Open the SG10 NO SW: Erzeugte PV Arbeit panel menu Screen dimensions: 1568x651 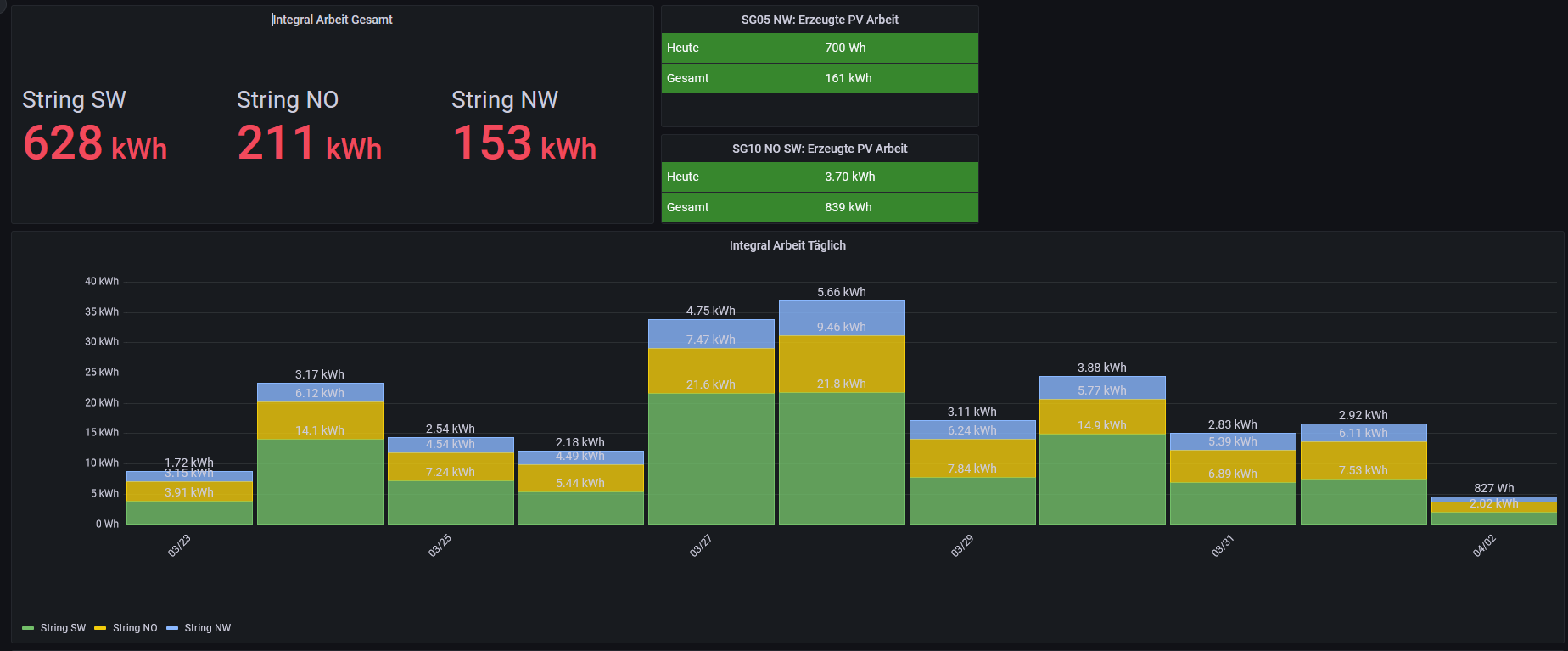pos(819,149)
